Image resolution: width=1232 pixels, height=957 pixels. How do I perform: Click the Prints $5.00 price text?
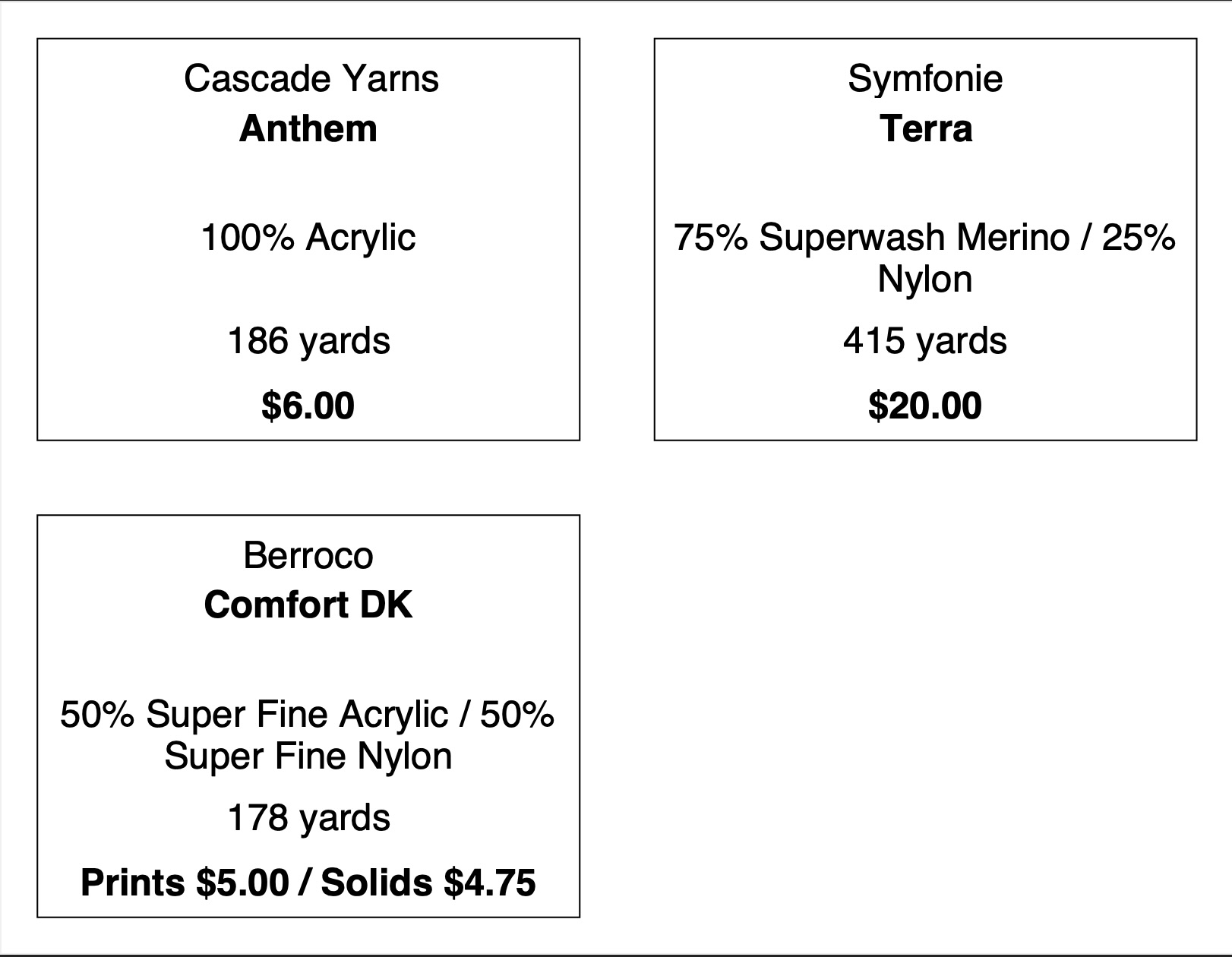coord(185,883)
